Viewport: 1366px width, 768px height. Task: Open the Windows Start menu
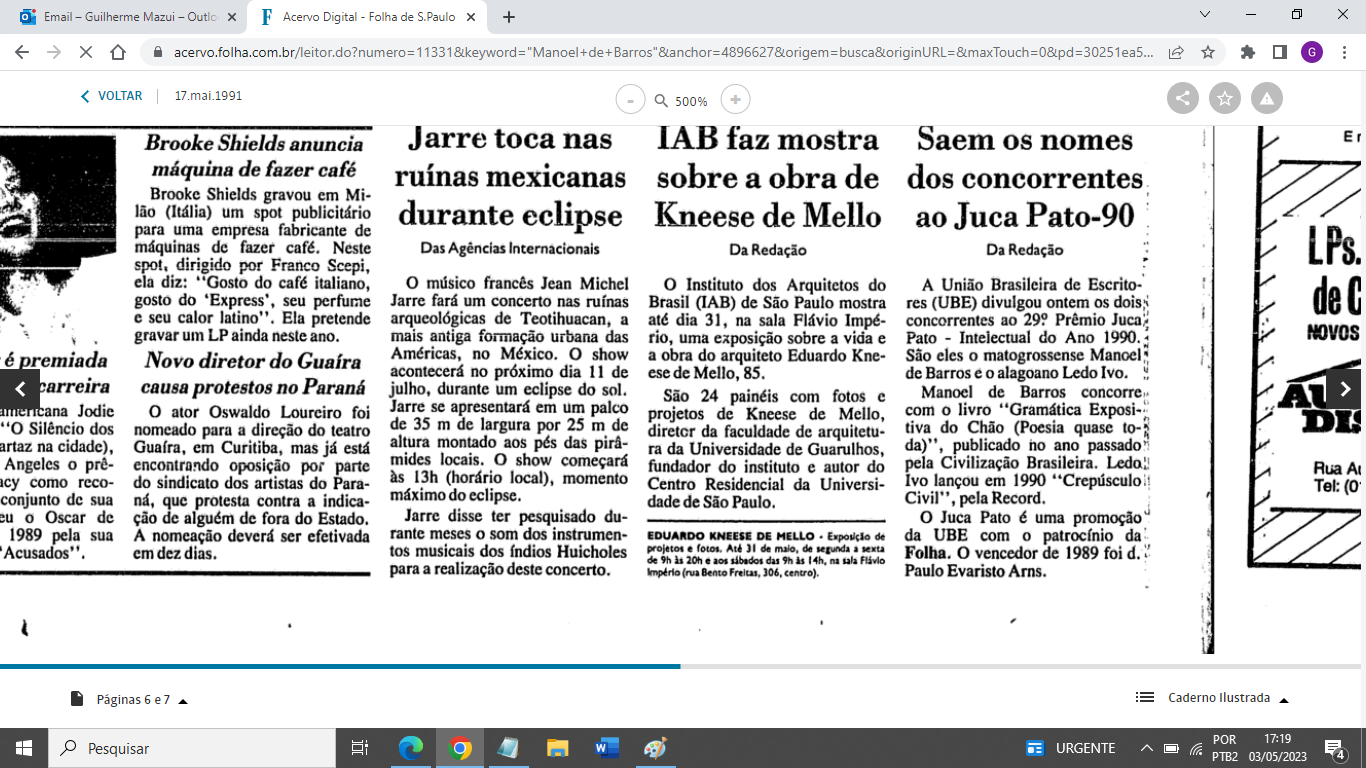pos(24,748)
